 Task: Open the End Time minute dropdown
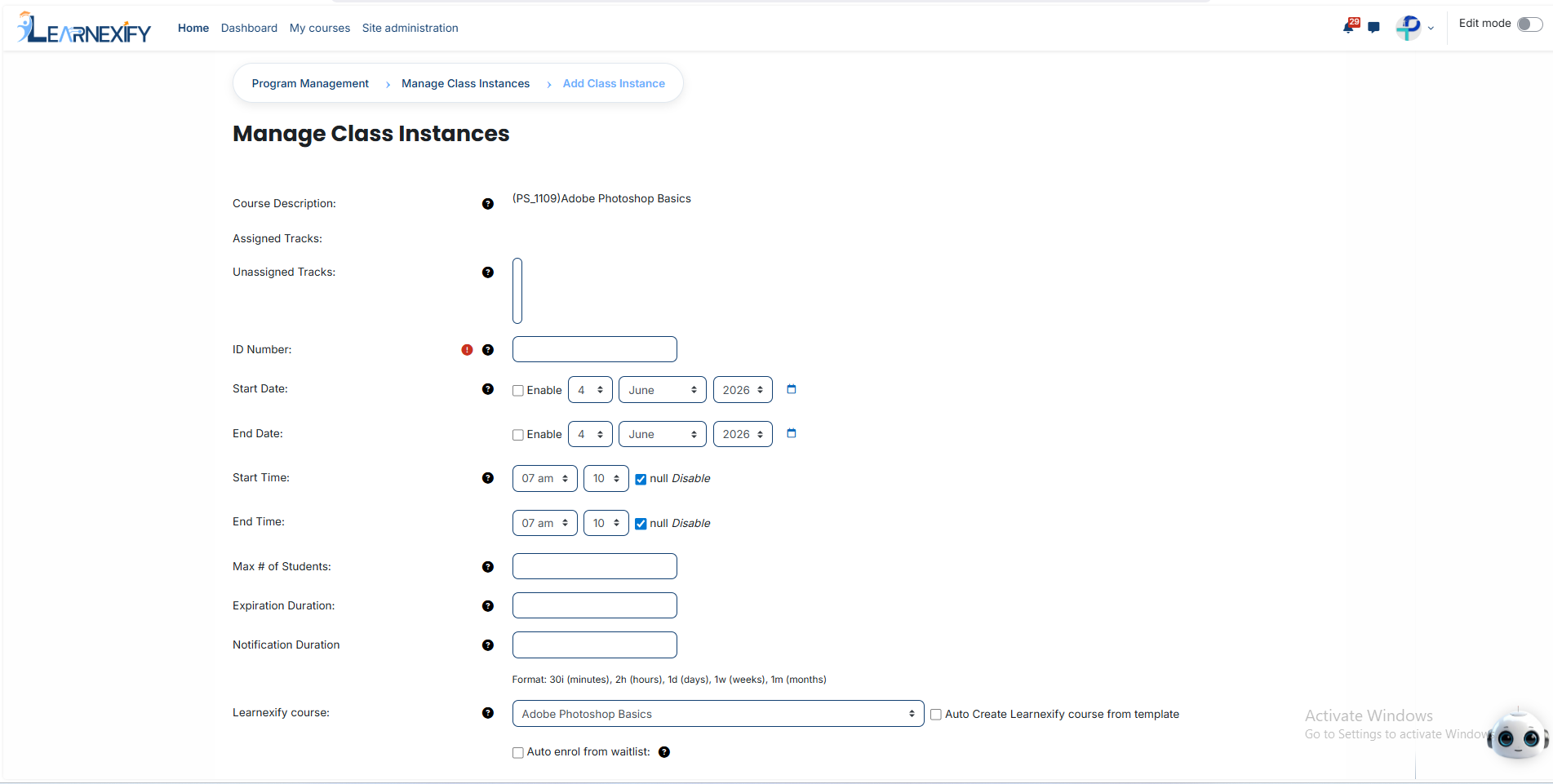point(606,523)
